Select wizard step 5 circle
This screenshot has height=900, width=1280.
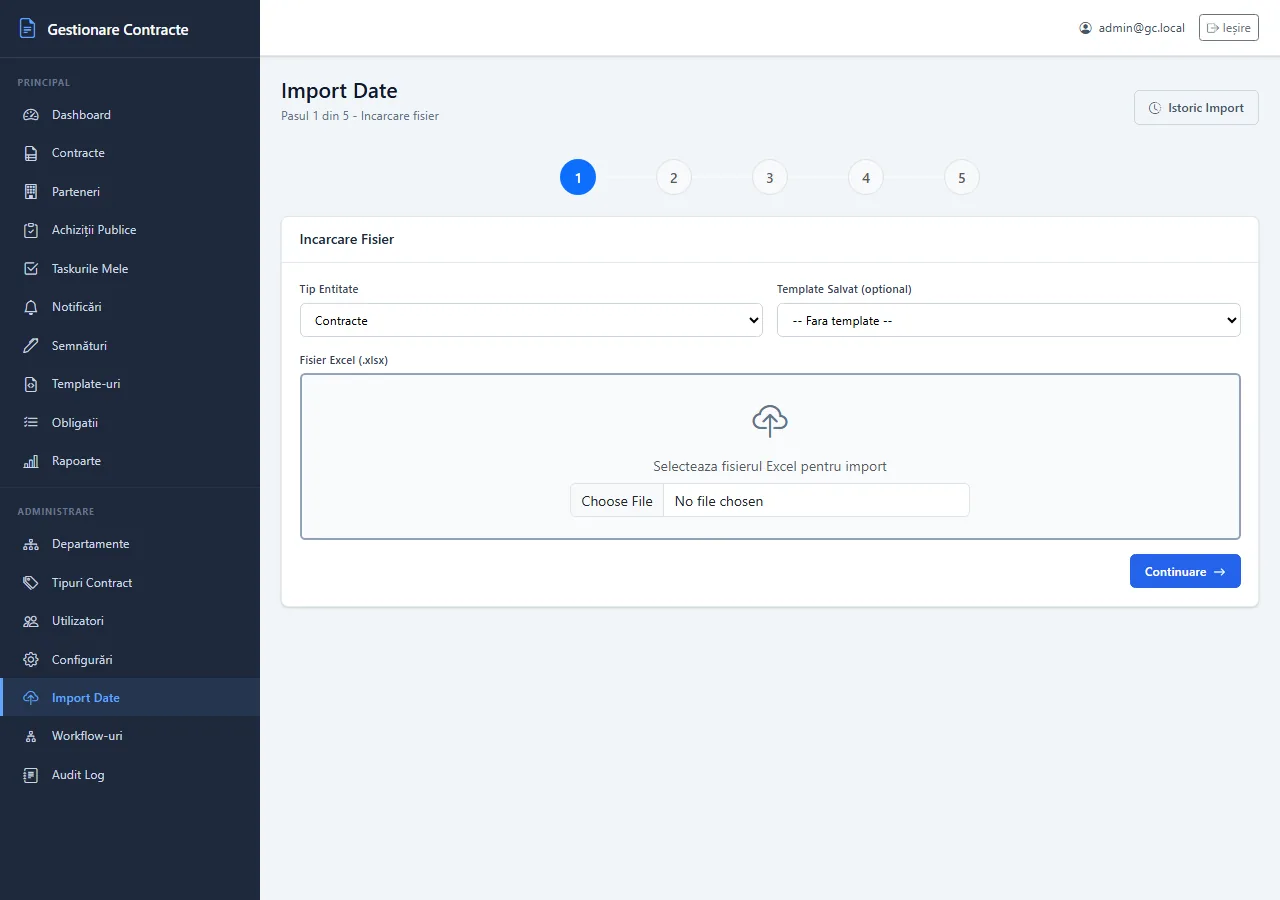[x=962, y=178]
